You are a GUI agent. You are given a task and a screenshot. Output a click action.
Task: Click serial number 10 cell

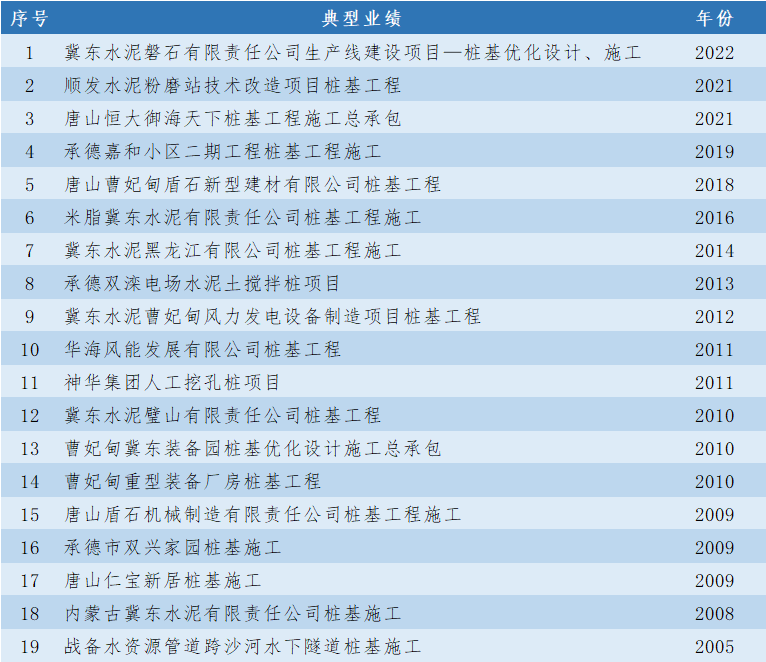coord(29,350)
